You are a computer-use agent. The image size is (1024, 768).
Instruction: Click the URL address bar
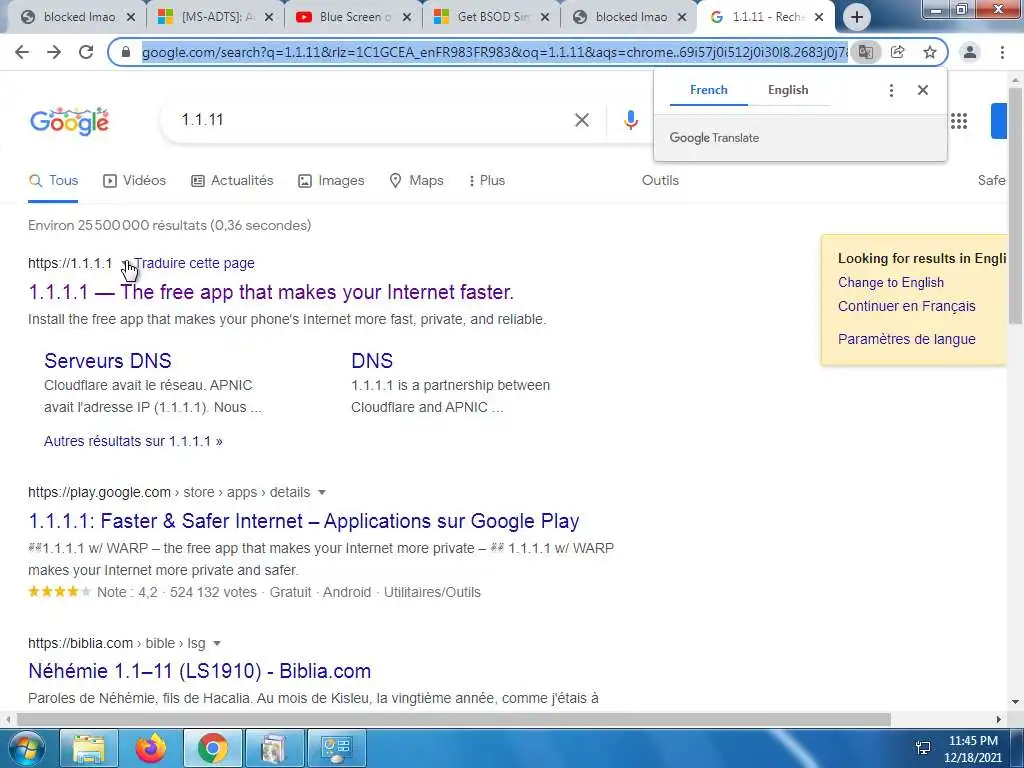[x=494, y=52]
